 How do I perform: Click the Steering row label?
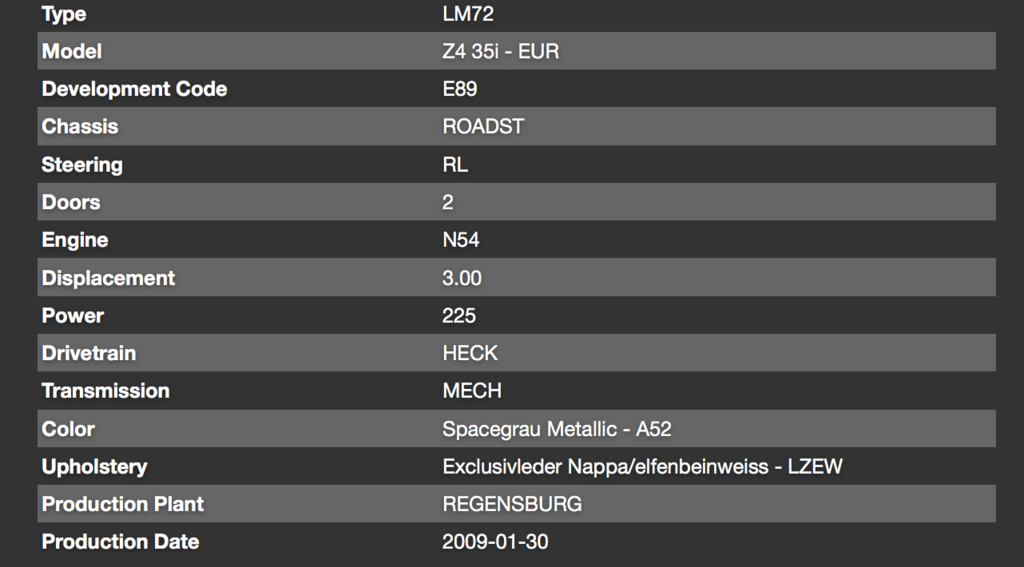click(82, 165)
